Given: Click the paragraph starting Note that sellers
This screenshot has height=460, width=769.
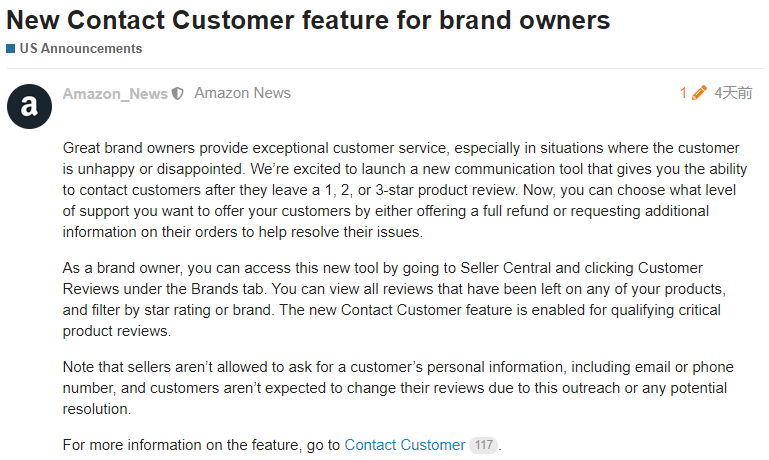Looking at the screenshot, I should pos(400,387).
